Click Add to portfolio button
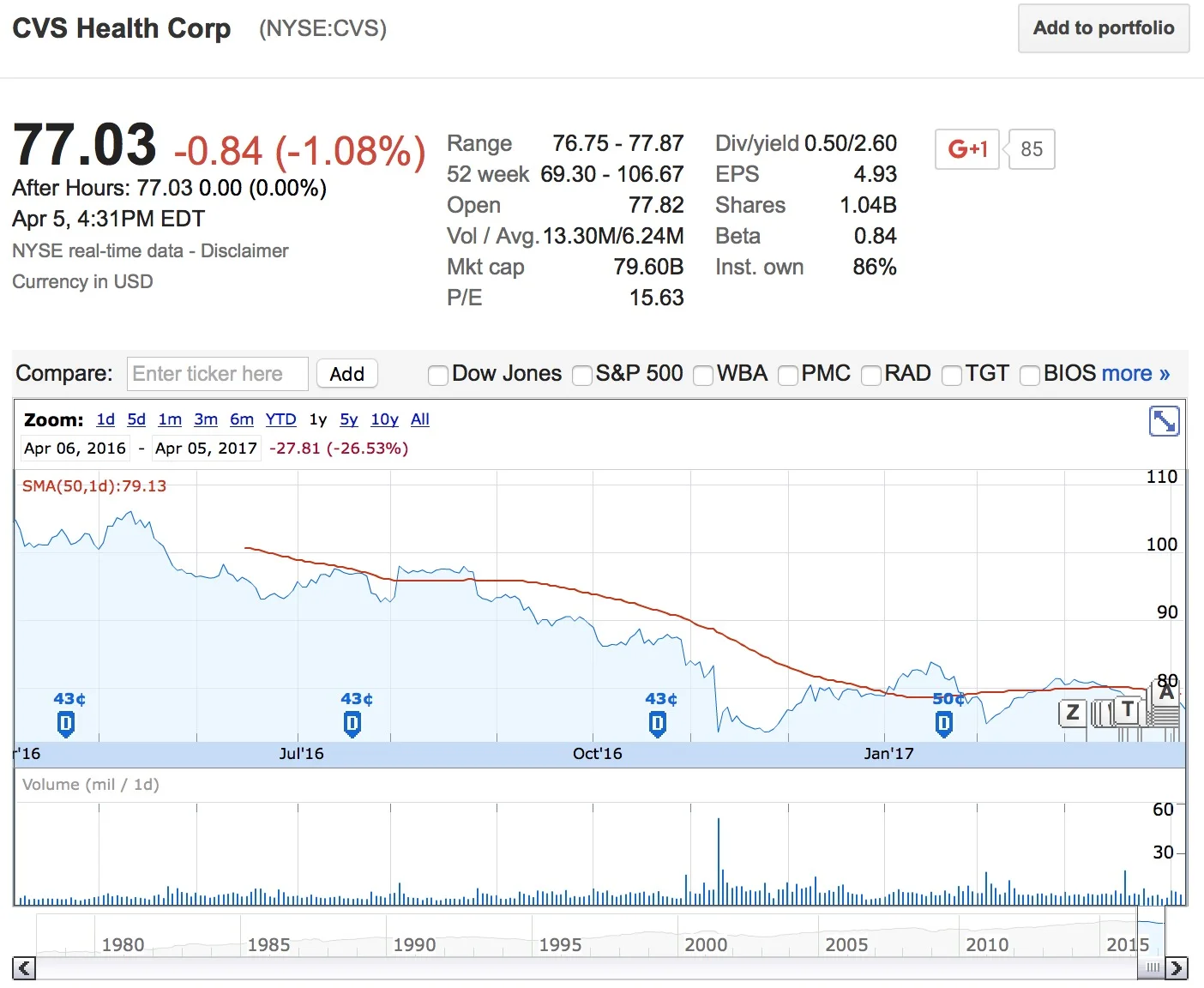 (1104, 28)
